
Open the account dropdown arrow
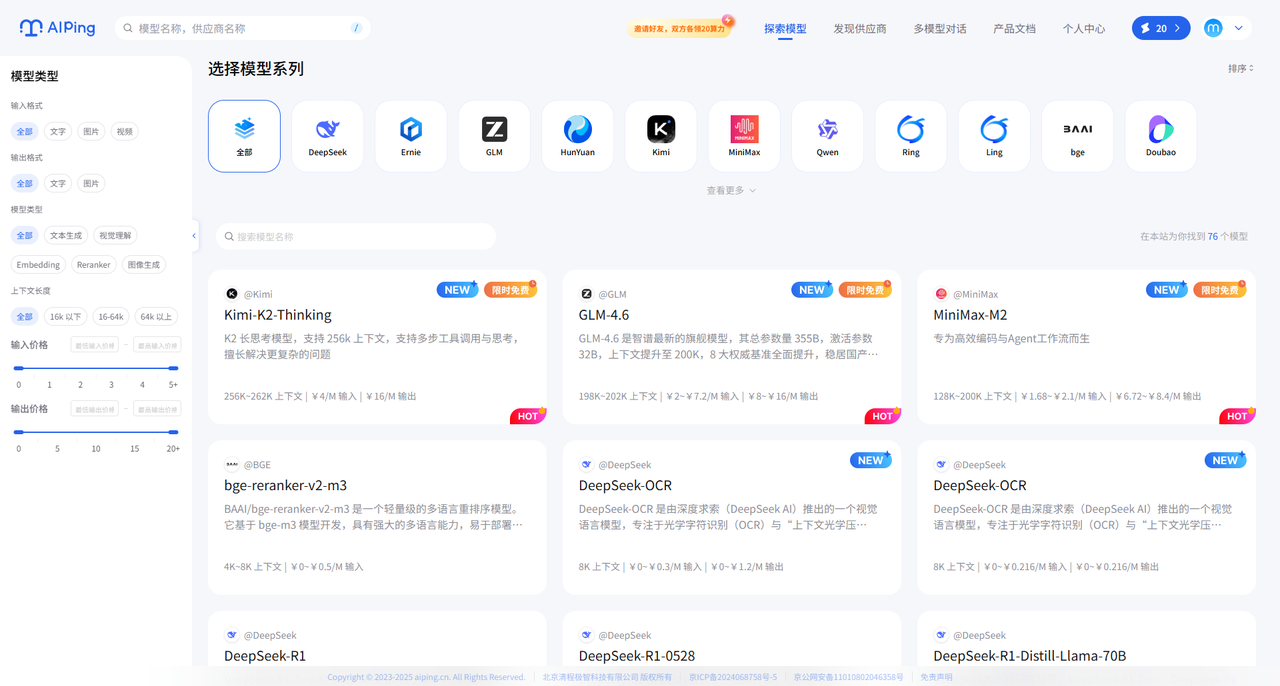pos(1240,28)
